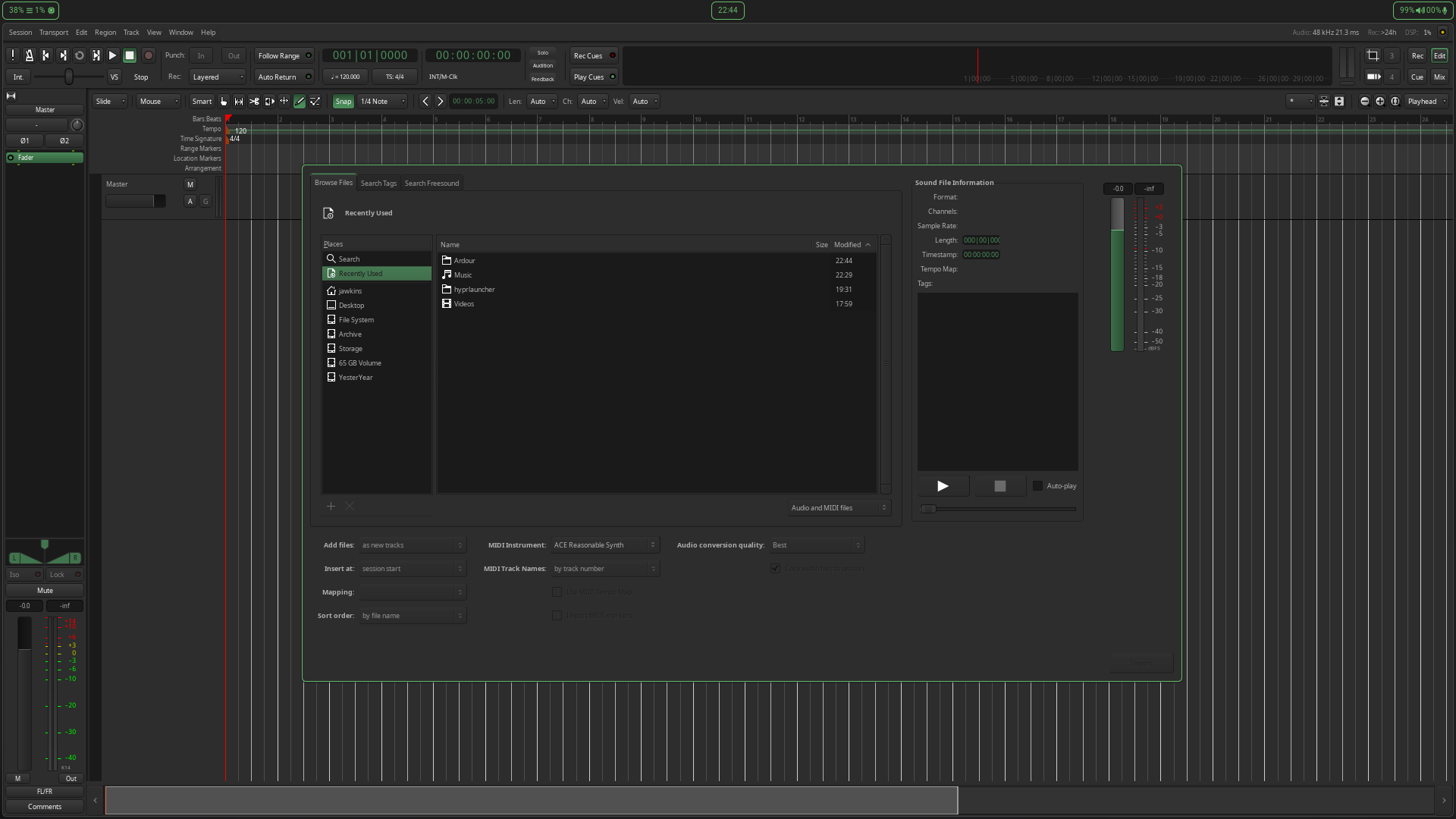The image size is (1456, 819).
Task: Open the Add files dropdown
Action: (x=412, y=545)
